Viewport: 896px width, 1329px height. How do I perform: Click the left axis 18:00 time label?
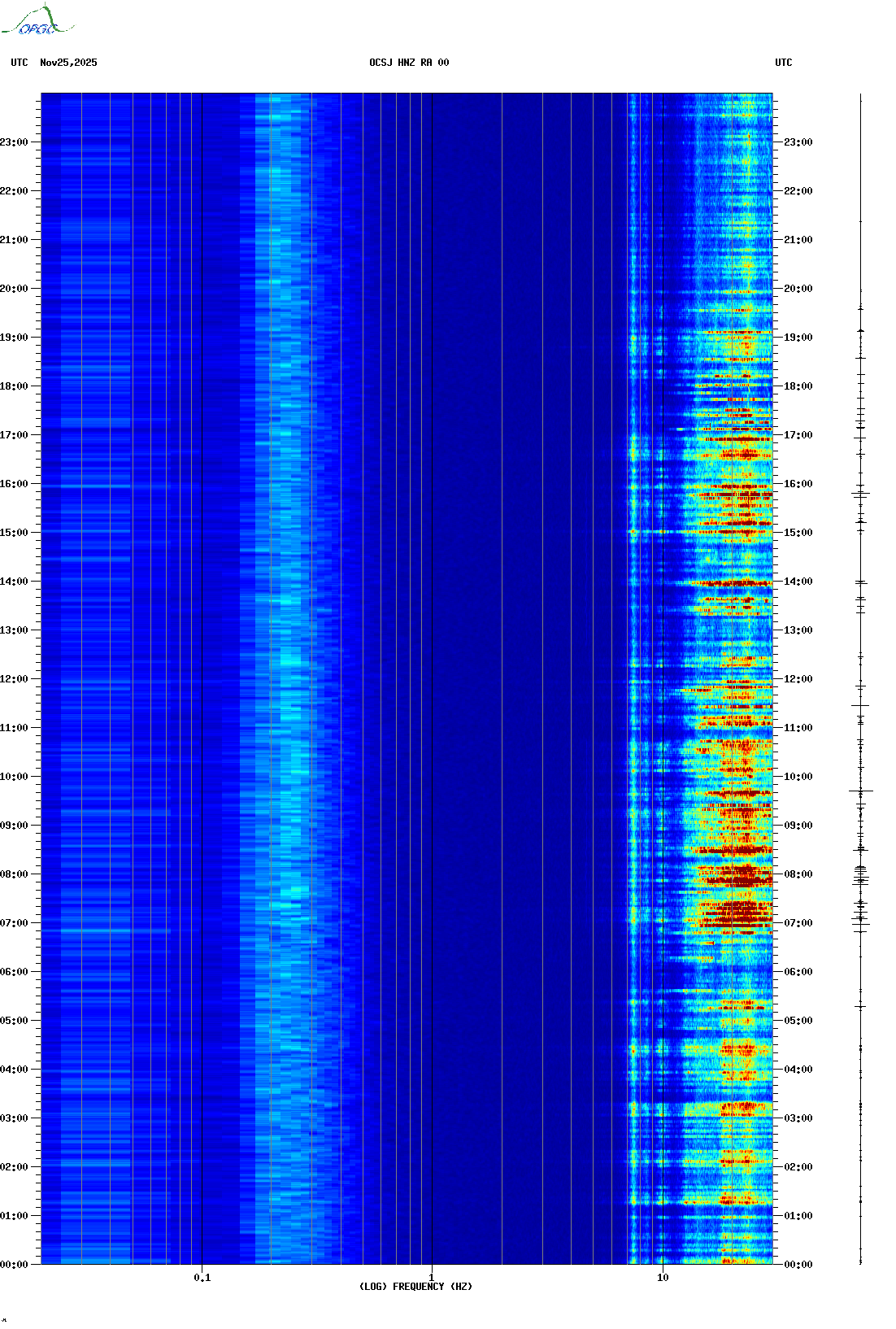14,386
